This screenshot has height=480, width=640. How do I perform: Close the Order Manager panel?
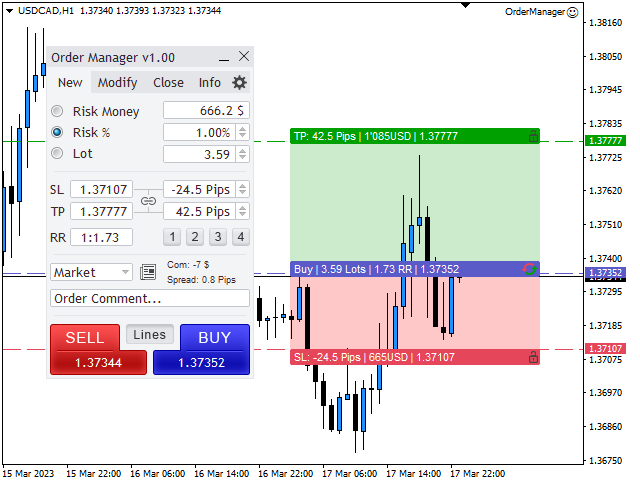coord(244,56)
